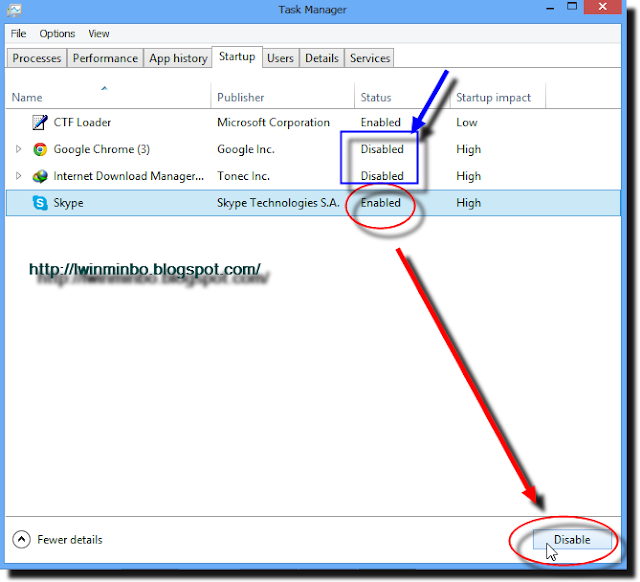The width and height of the screenshot is (640, 582).
Task: Expand the Google Chrome (3) group
Action: click(x=18, y=149)
